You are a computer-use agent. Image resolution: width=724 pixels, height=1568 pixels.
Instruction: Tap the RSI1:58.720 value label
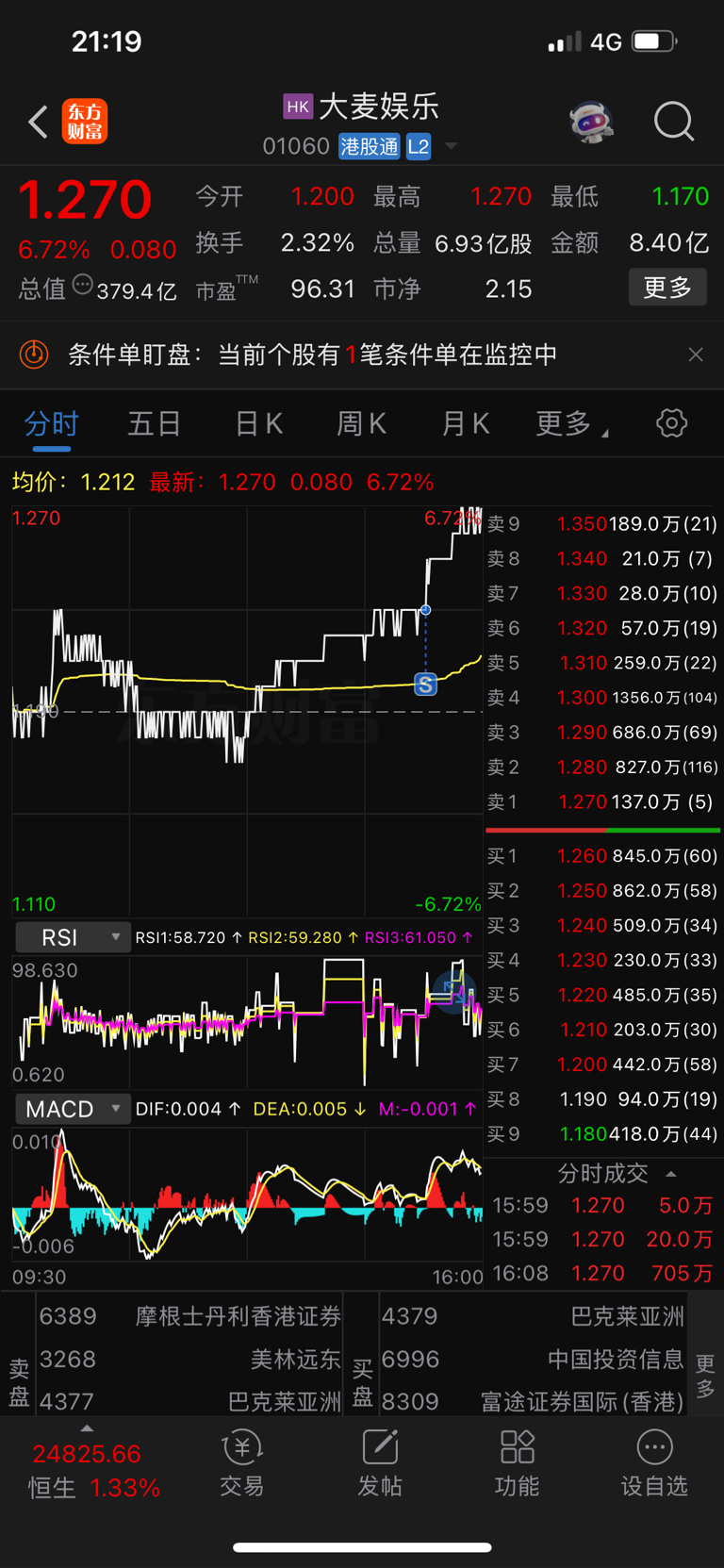coord(189,937)
